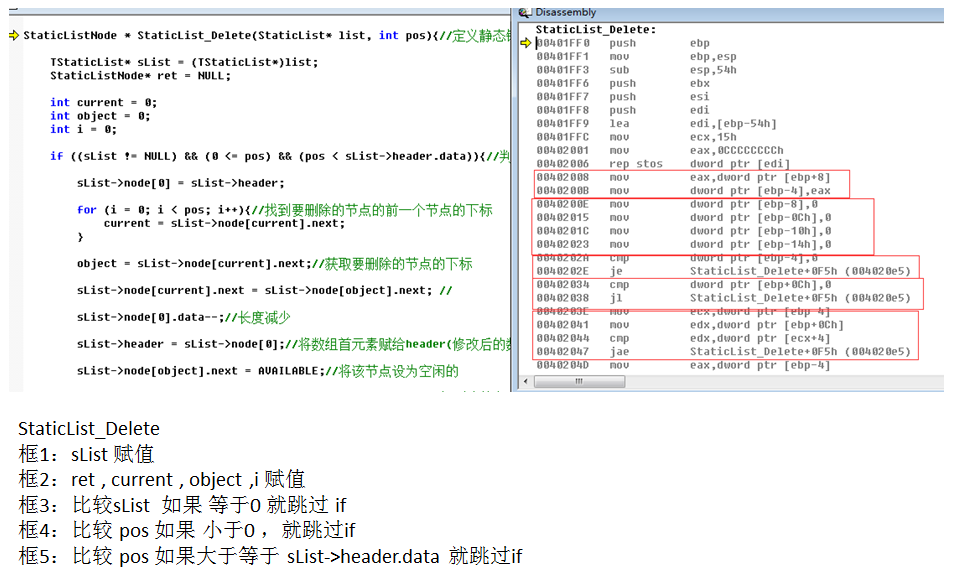The width and height of the screenshot is (958, 584).
Task: Click disassembly row 00402001 mov eax,0CCCCCCCCh
Action: pos(660,150)
